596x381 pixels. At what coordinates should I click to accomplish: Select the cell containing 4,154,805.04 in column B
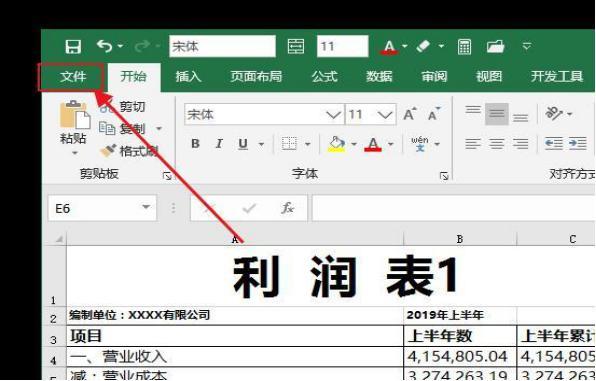click(460, 357)
